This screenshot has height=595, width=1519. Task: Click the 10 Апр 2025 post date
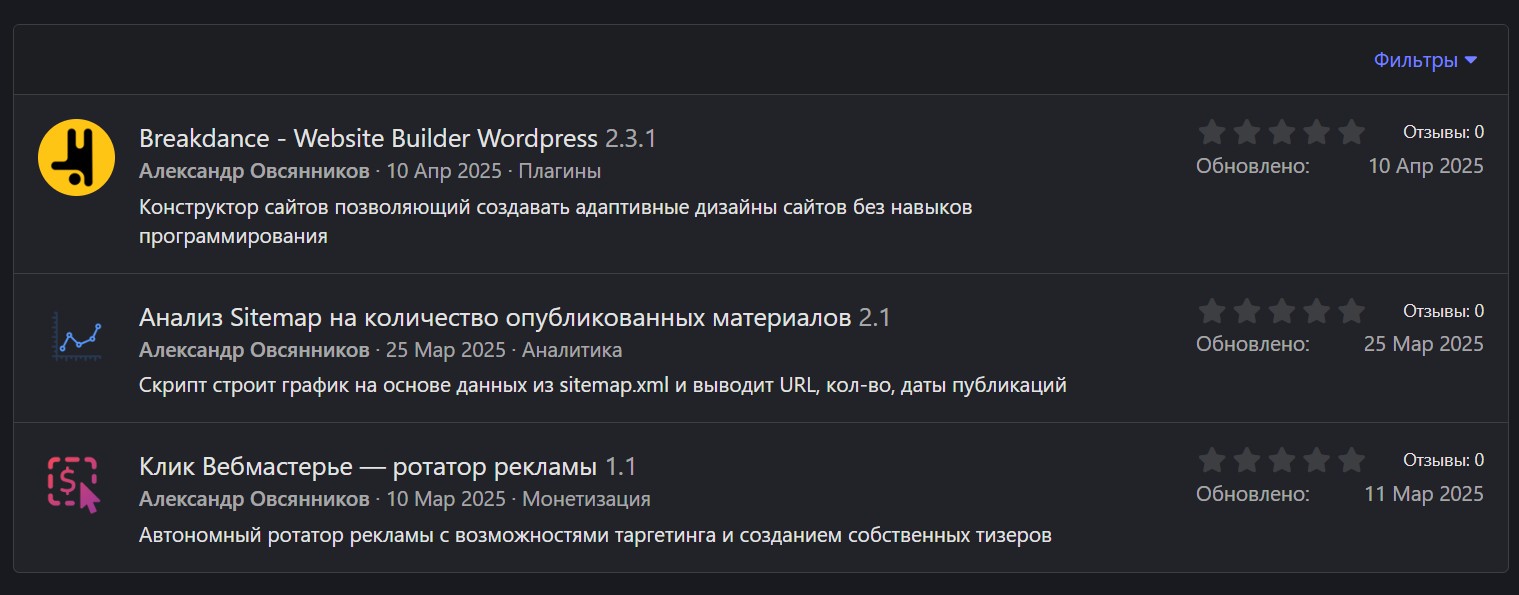pos(446,171)
